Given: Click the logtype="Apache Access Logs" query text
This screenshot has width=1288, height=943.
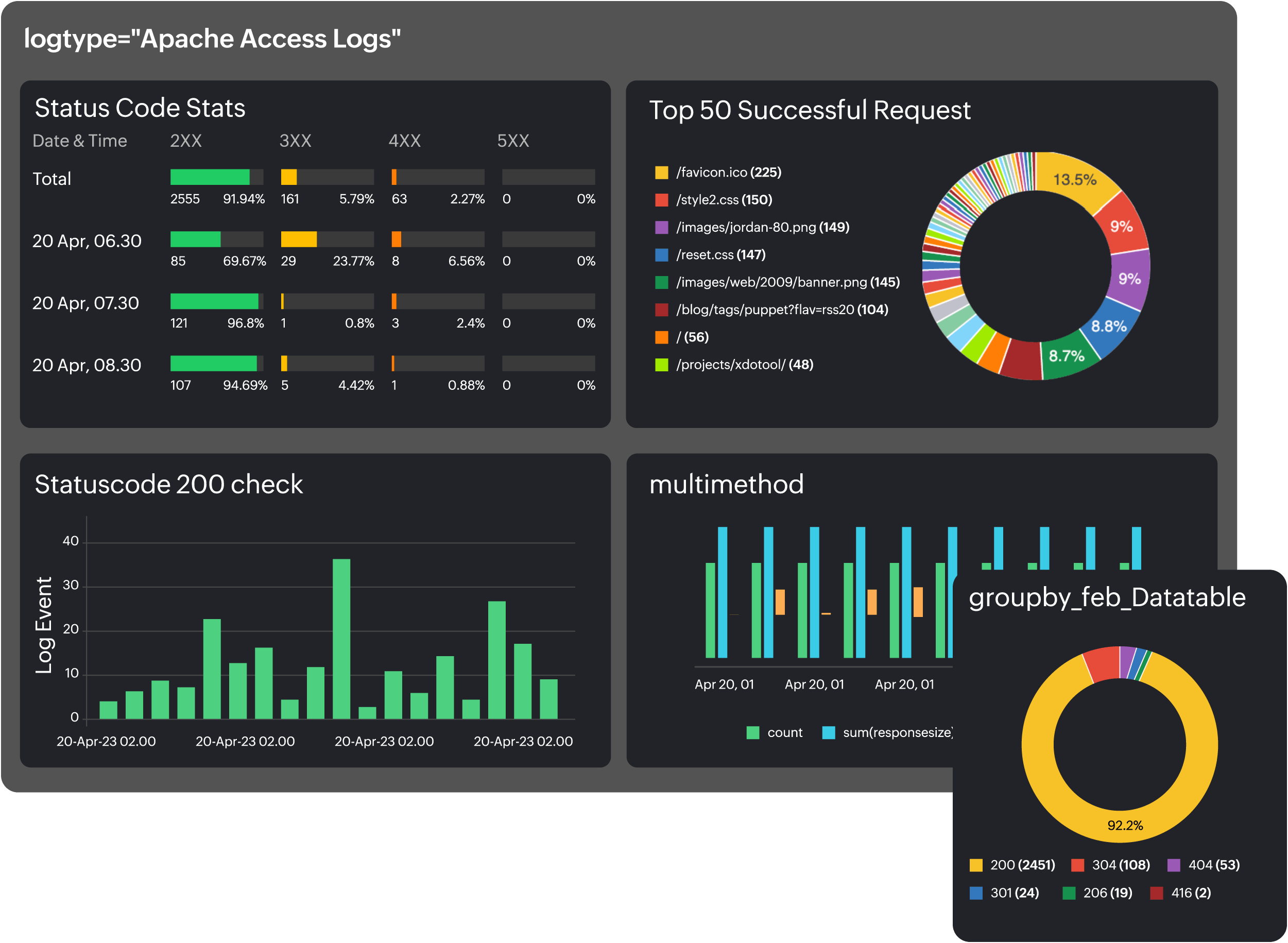Looking at the screenshot, I should click(x=212, y=38).
